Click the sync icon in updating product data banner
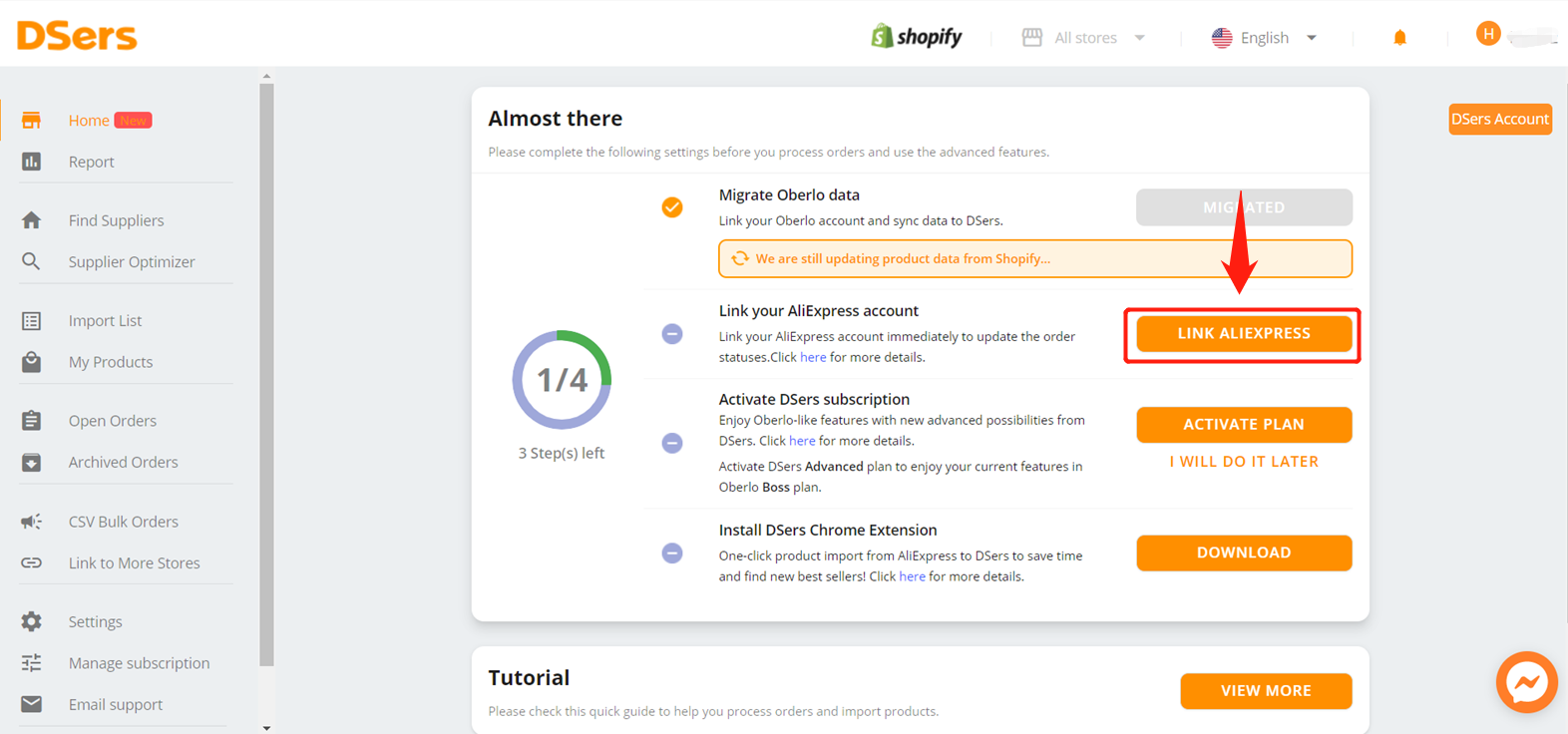Image resolution: width=1568 pixels, height=734 pixels. 740,259
